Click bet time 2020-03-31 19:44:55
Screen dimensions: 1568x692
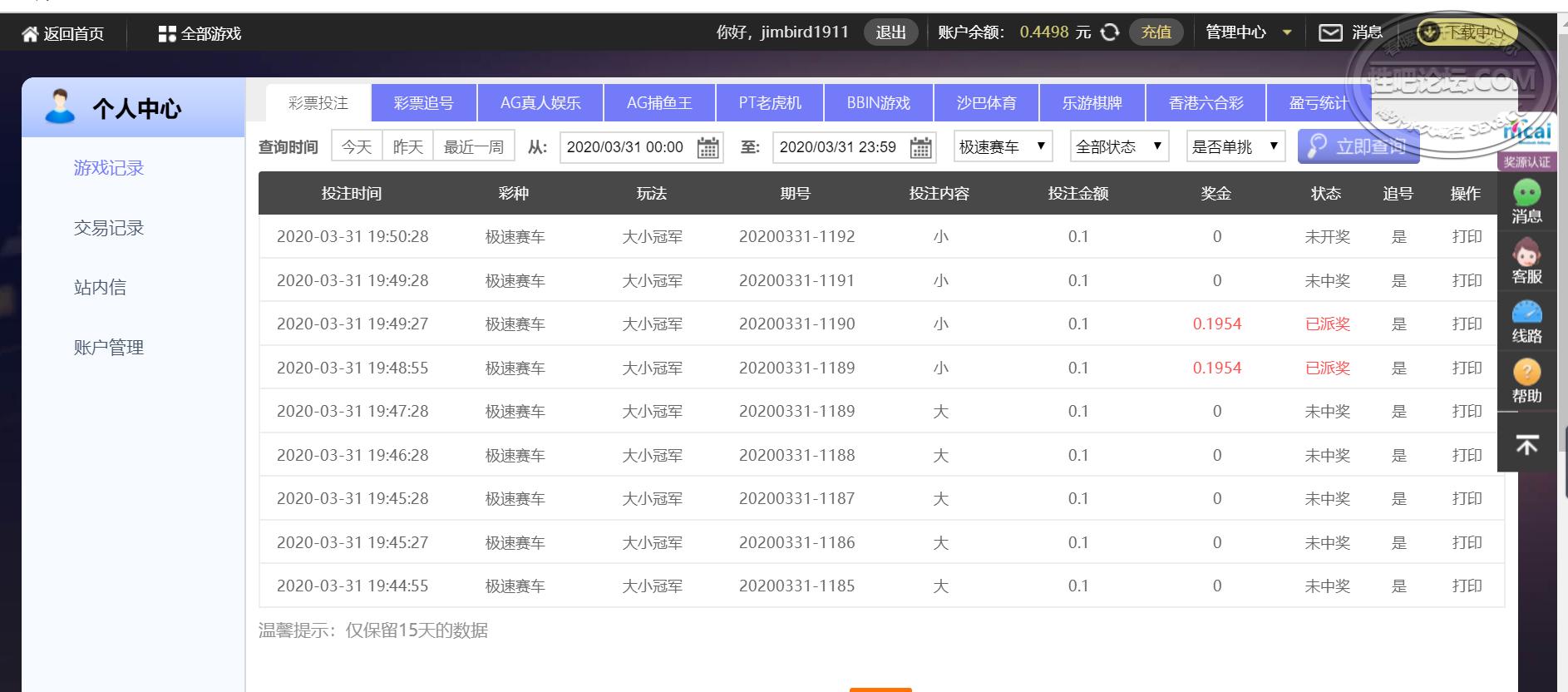[x=353, y=586]
